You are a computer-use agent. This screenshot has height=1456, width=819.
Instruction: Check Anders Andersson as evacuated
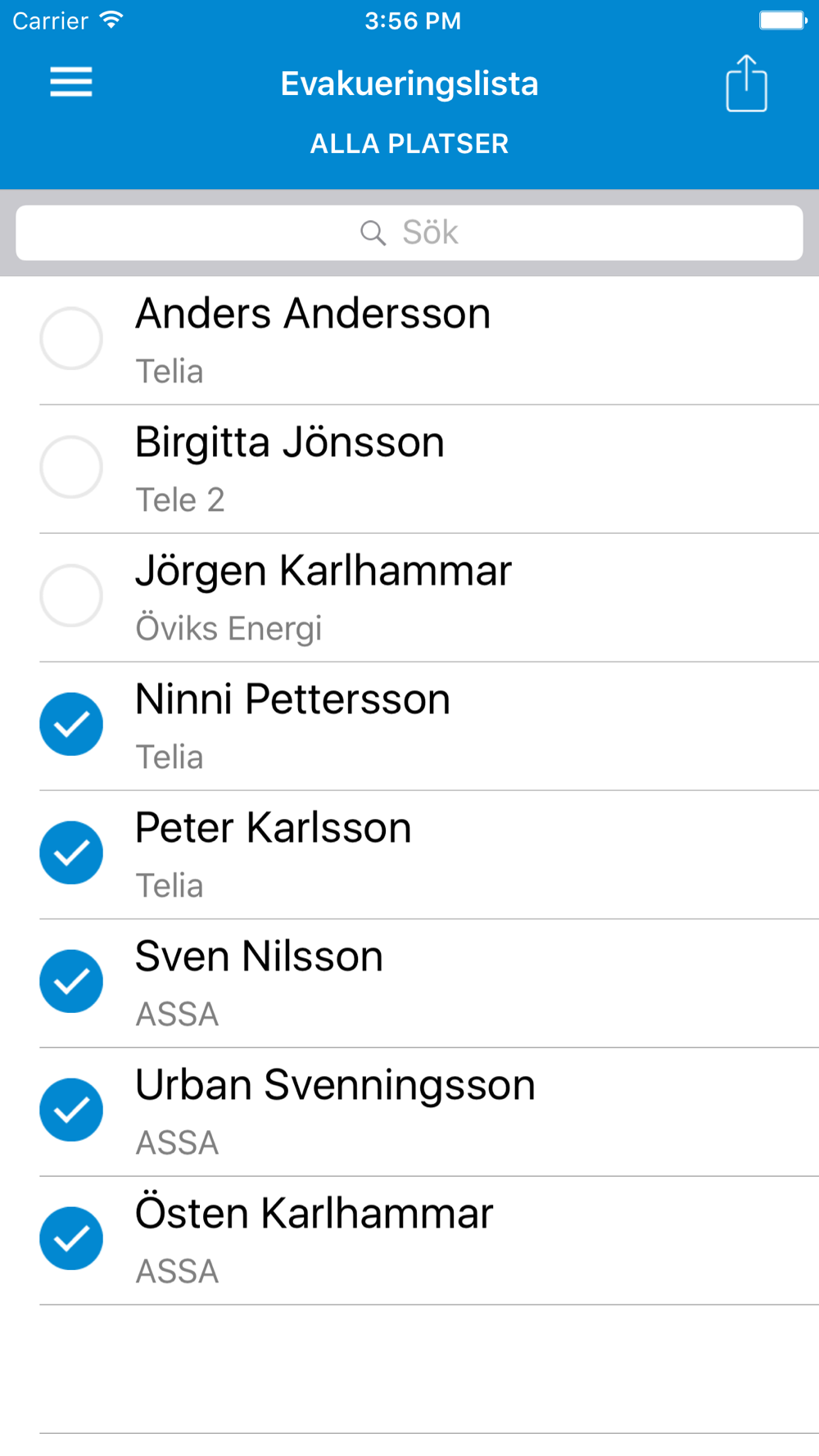point(71,338)
